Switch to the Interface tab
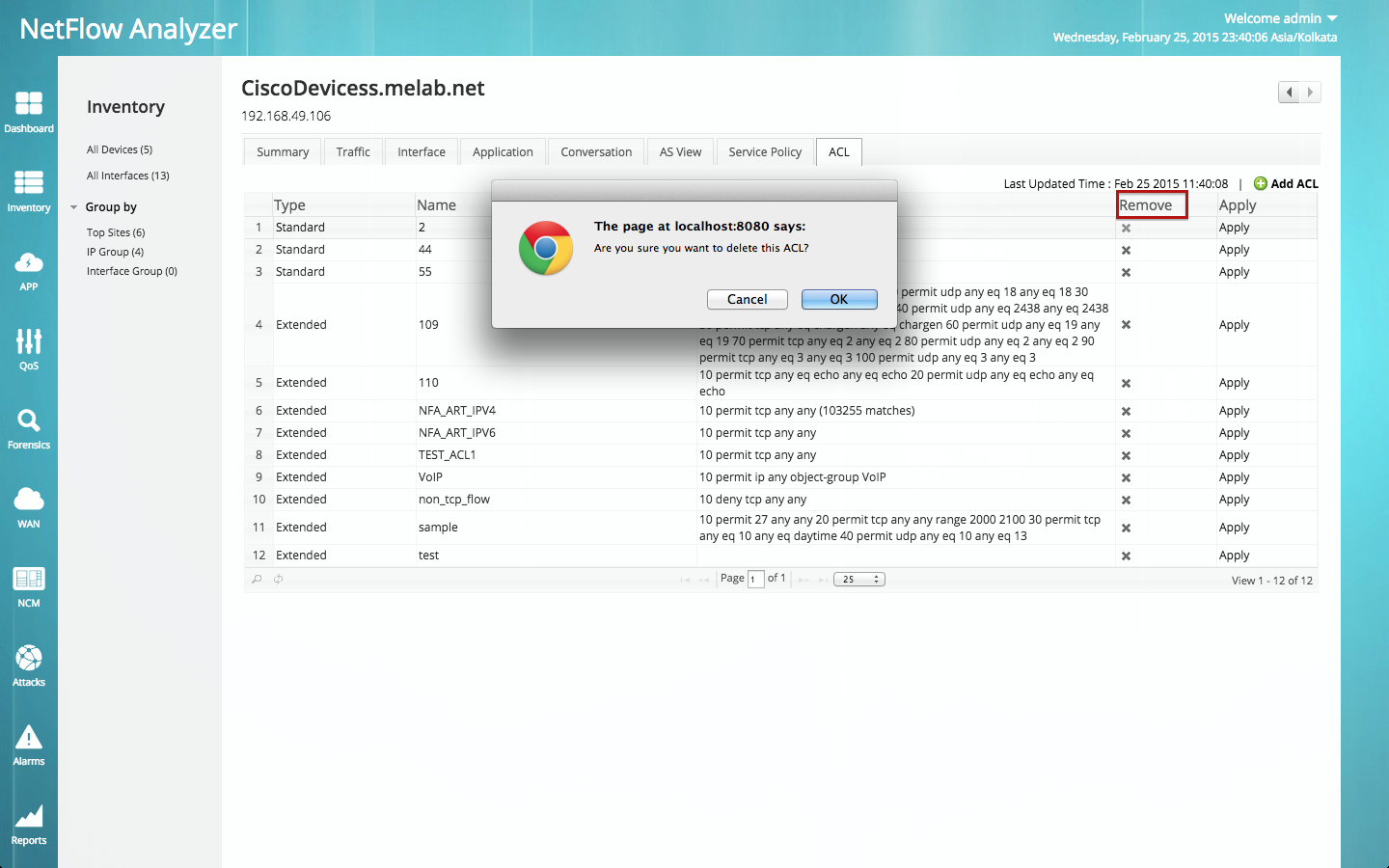This screenshot has height=868, width=1389. point(422,152)
